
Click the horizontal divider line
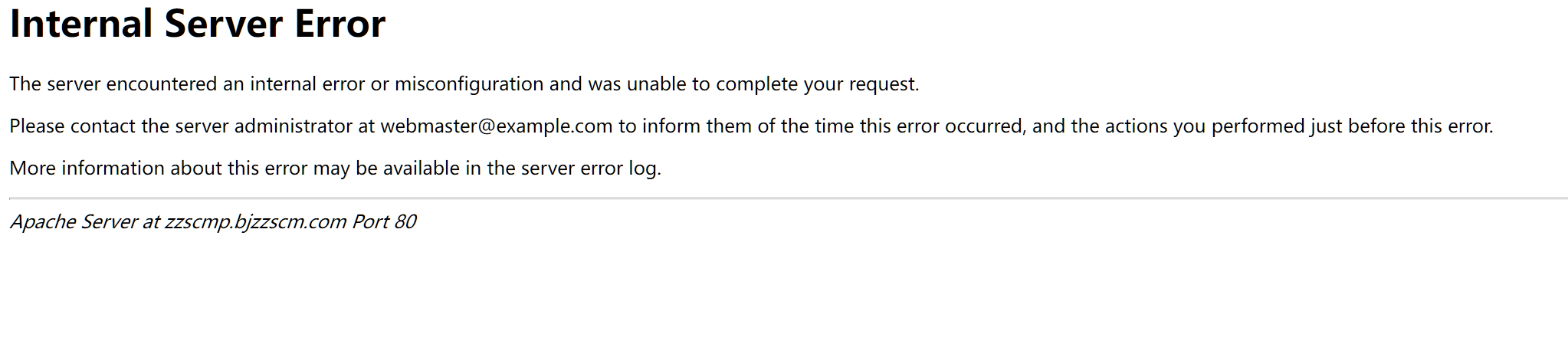tap(788, 198)
